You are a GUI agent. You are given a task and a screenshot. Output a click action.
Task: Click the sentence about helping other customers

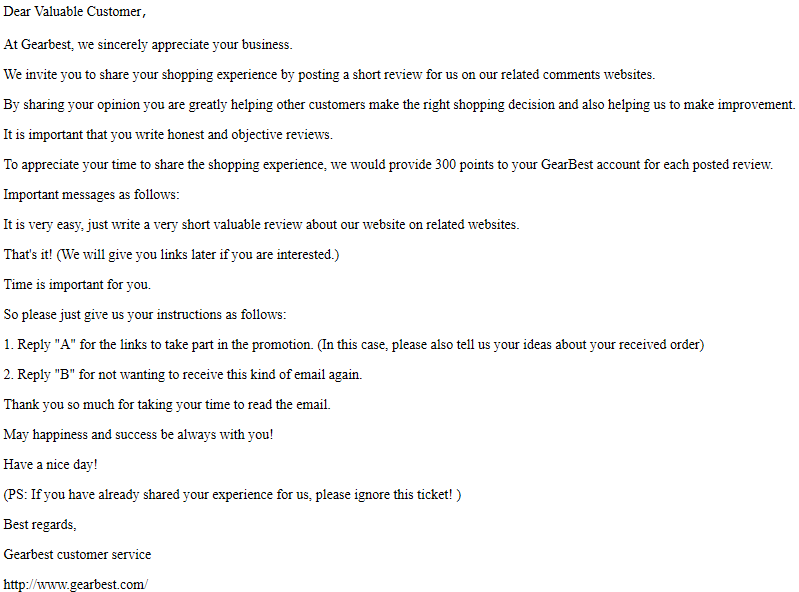coord(399,105)
